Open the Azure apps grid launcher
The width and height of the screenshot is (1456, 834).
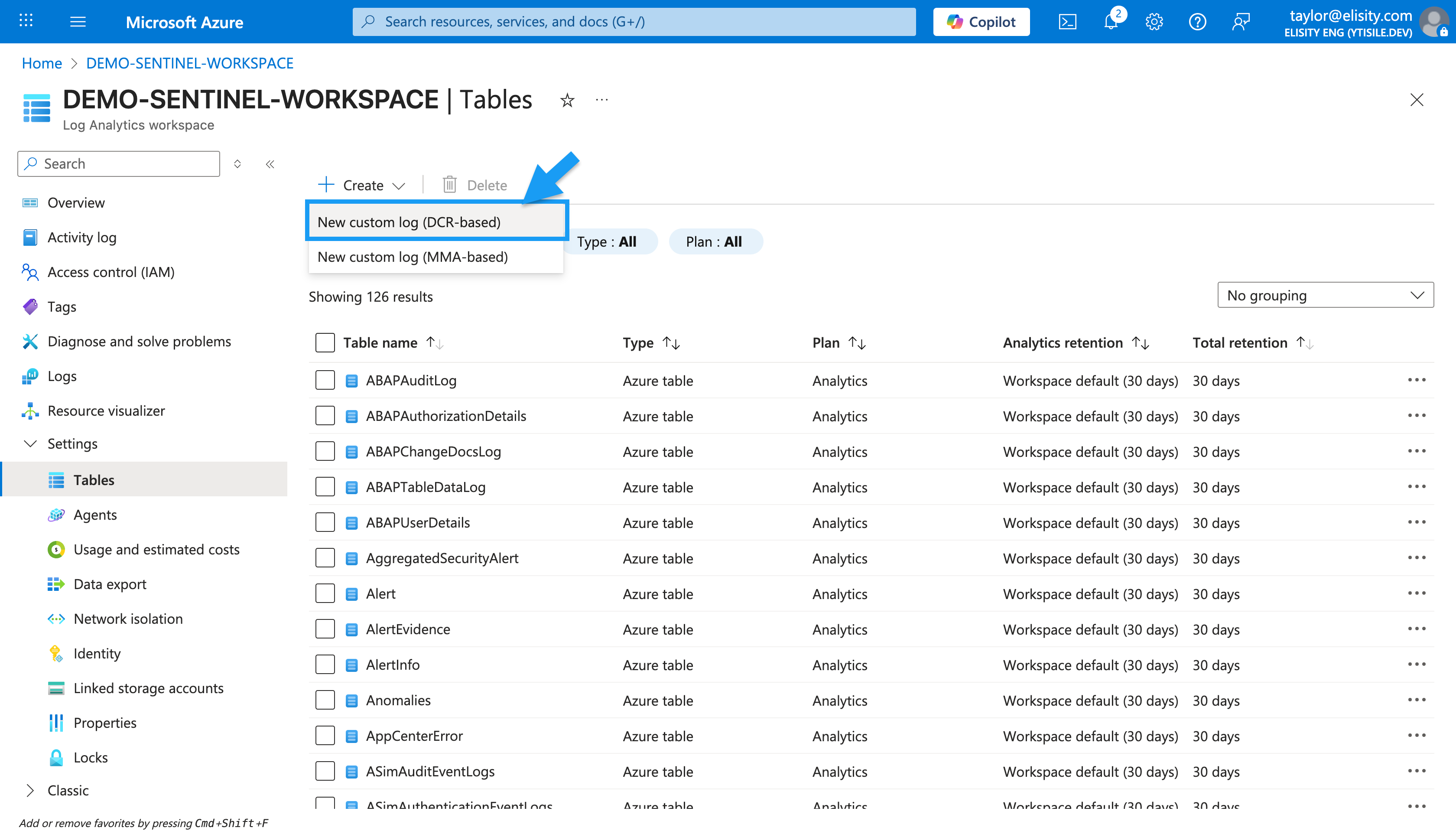pos(26,21)
